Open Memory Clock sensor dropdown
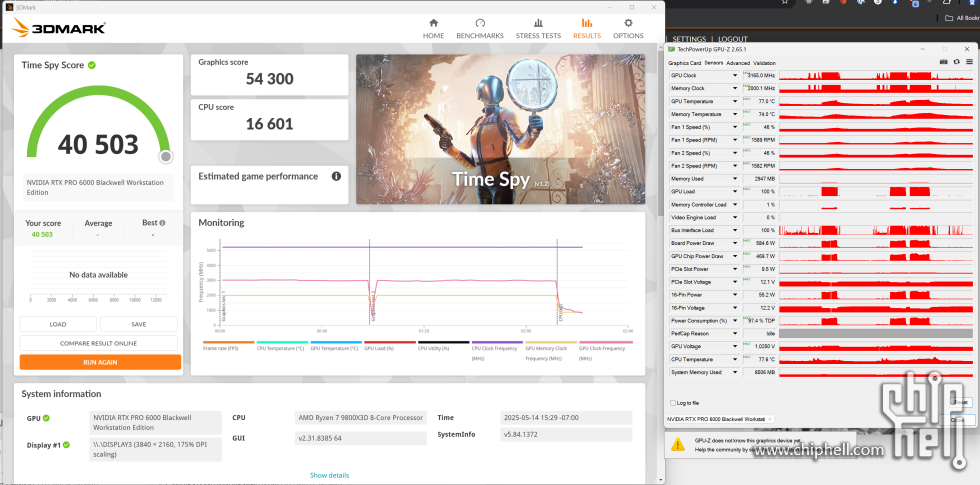The image size is (980, 485). [735, 88]
